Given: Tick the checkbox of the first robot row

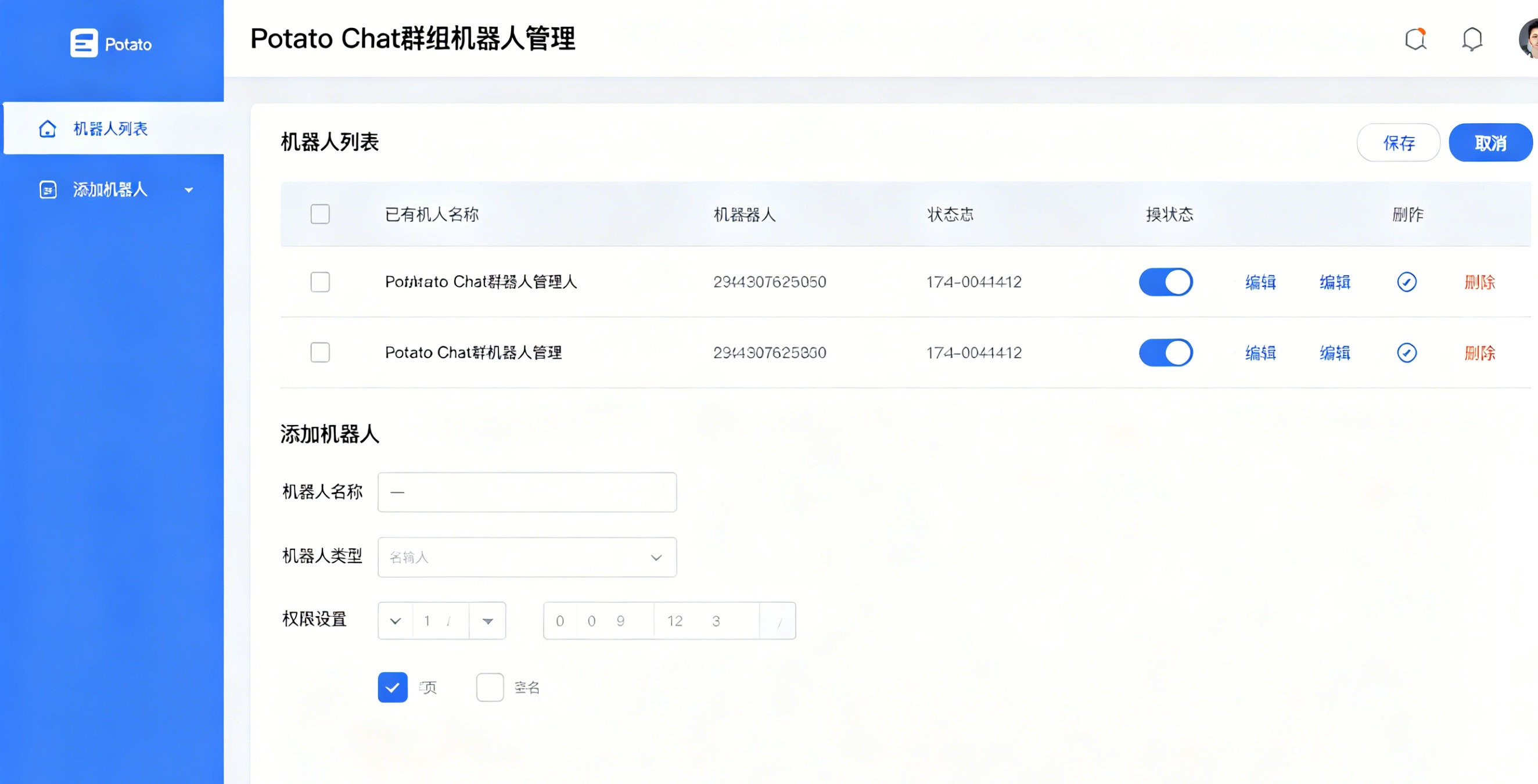Looking at the screenshot, I should 320,282.
